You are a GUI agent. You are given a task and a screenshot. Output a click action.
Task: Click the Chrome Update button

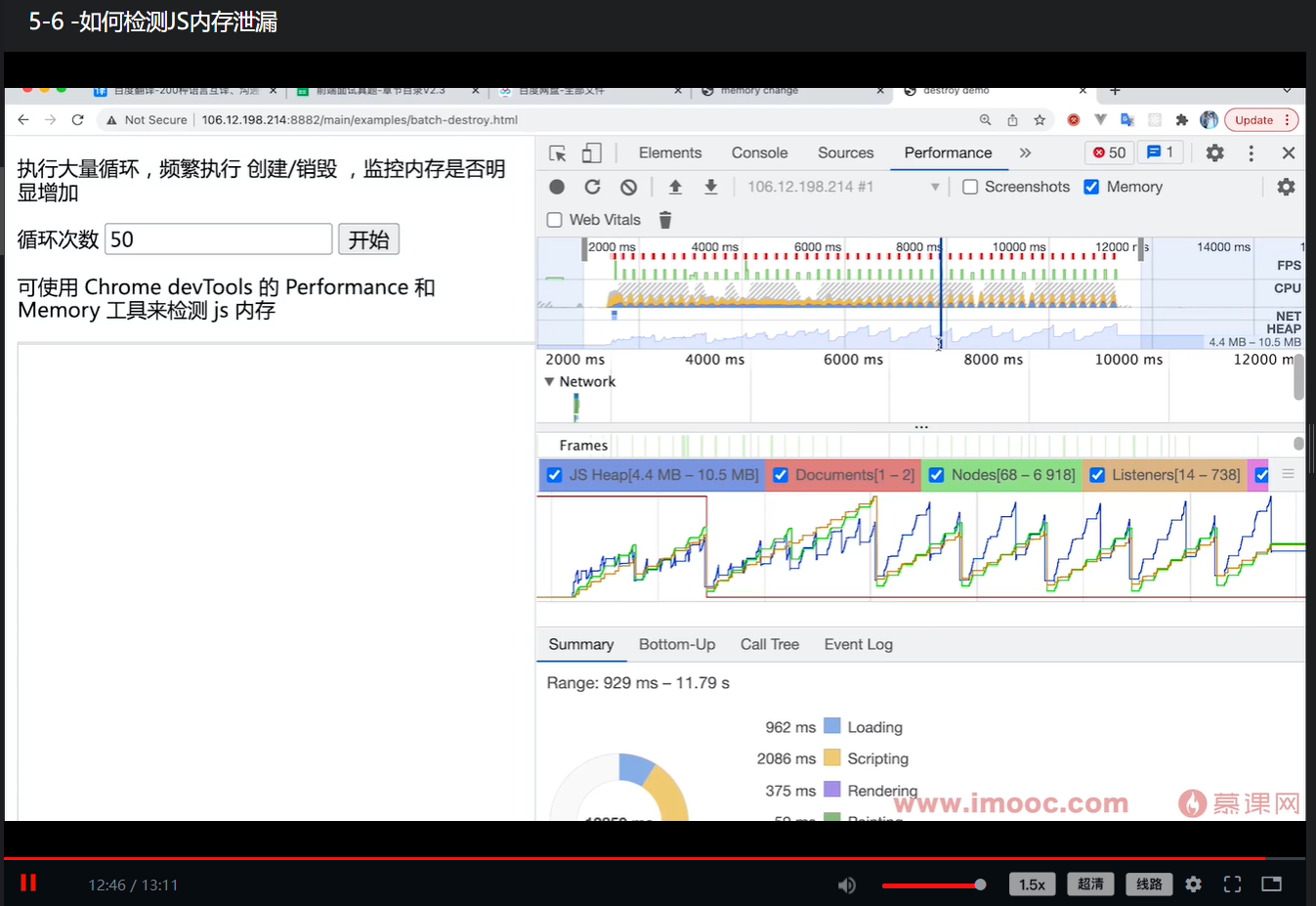pos(1260,120)
